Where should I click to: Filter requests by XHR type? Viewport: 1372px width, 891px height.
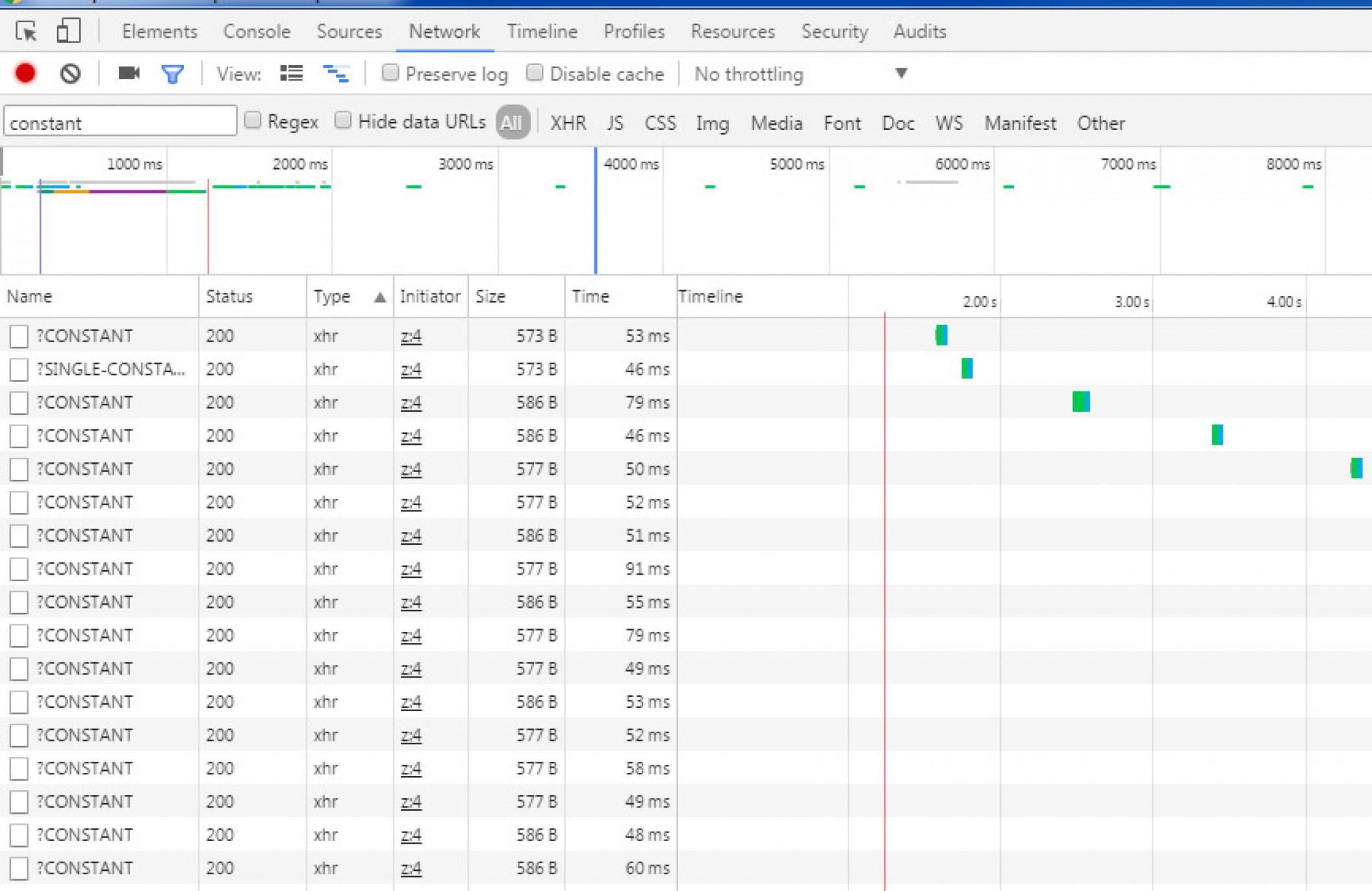[x=568, y=123]
